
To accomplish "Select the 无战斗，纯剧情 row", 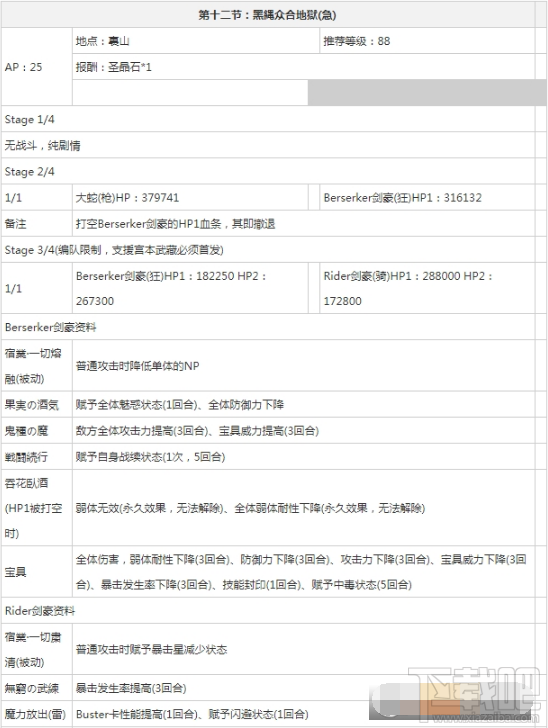I will (x=267, y=145).
